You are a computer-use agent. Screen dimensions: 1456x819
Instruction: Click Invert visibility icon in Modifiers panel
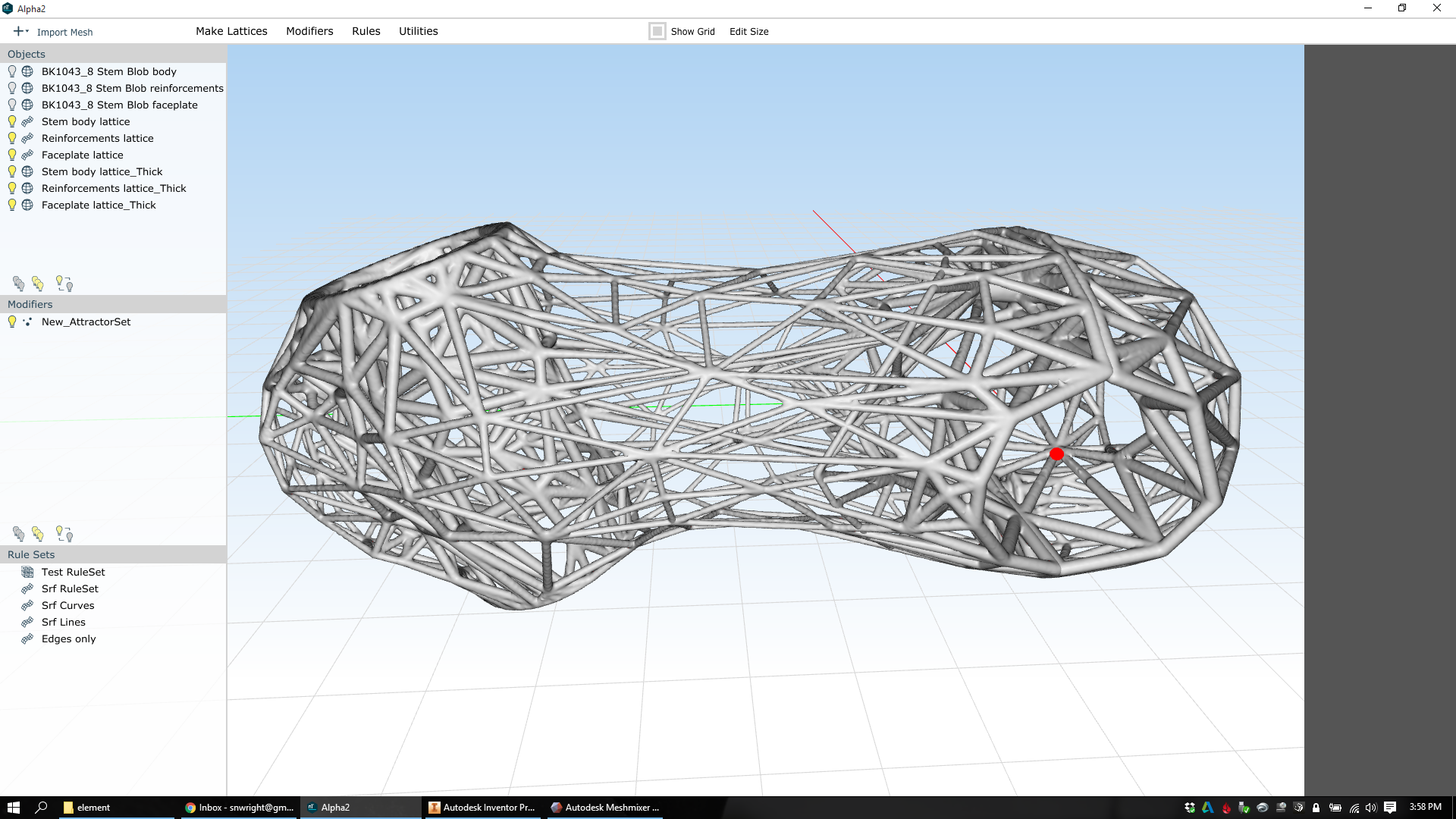pyautogui.click(x=64, y=534)
